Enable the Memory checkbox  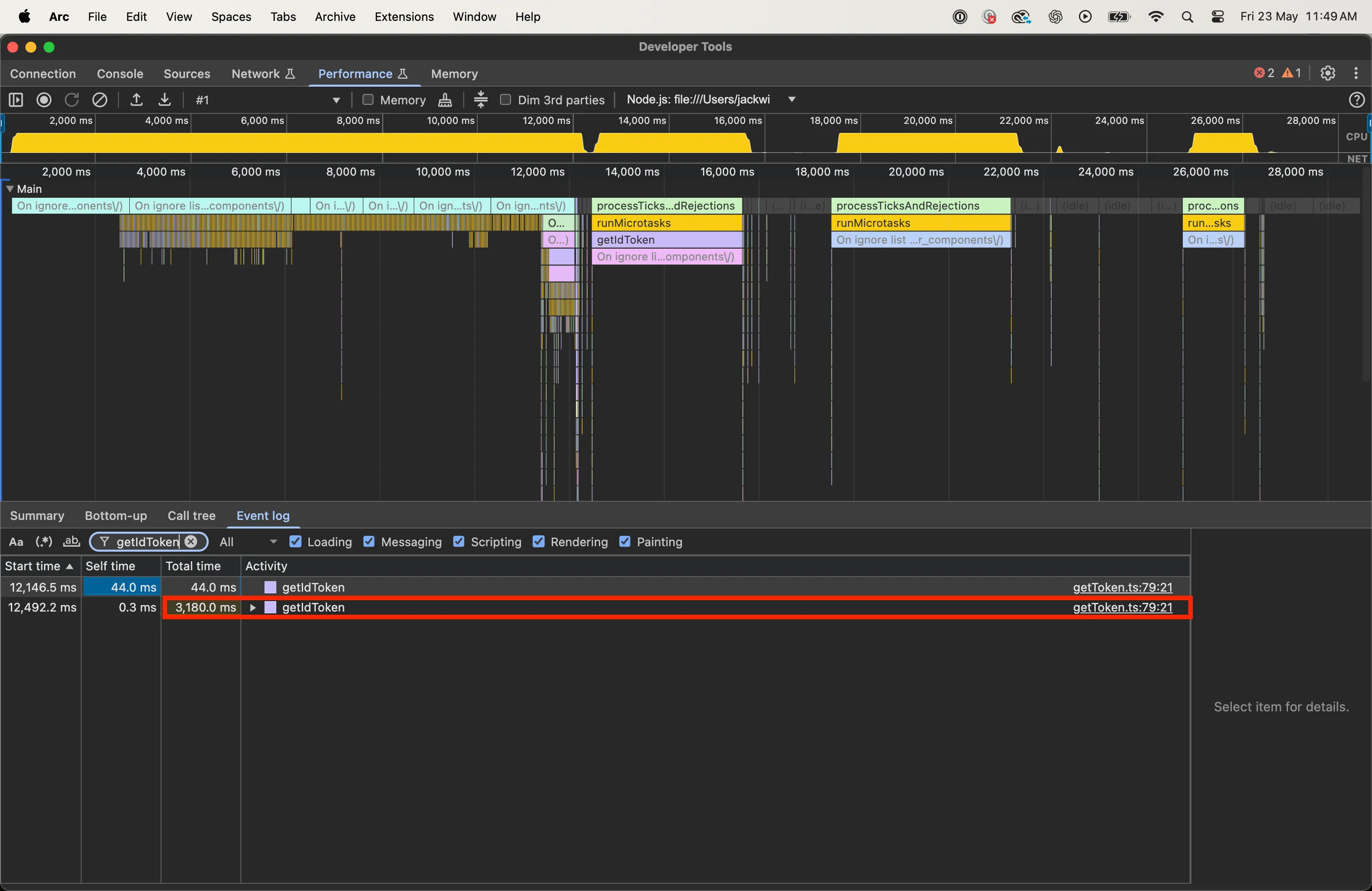pos(368,100)
